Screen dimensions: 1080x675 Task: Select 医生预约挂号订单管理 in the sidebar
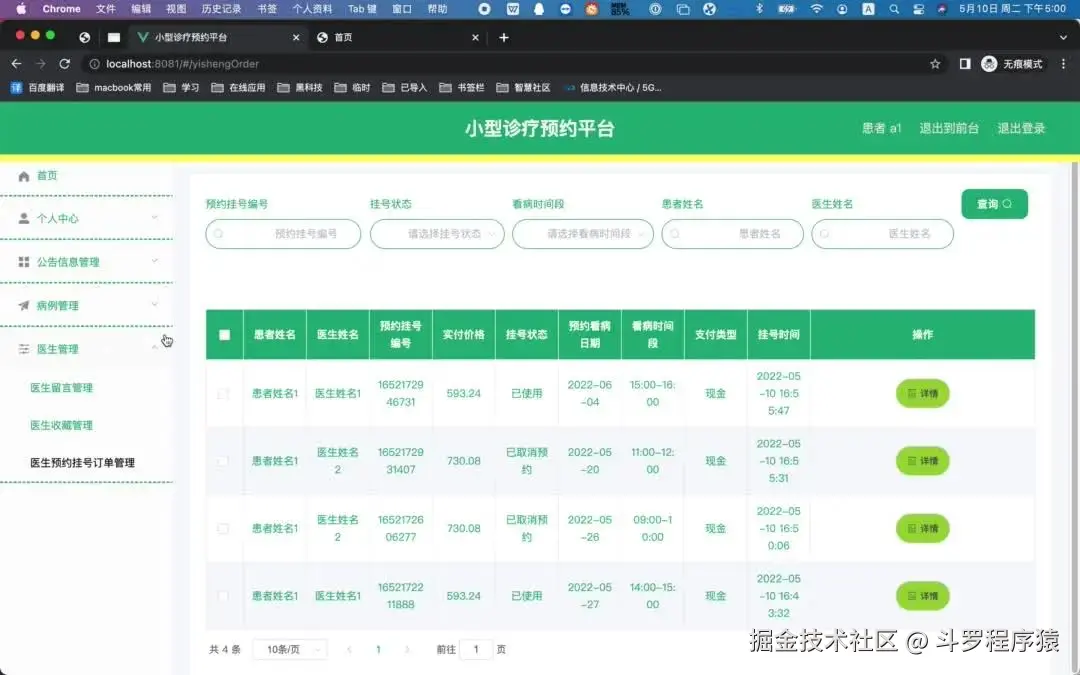[x=83, y=463]
